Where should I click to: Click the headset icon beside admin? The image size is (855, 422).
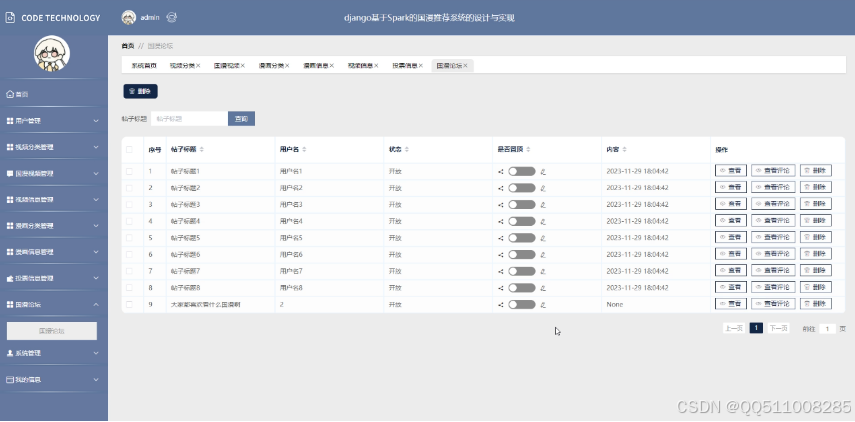tap(172, 17)
